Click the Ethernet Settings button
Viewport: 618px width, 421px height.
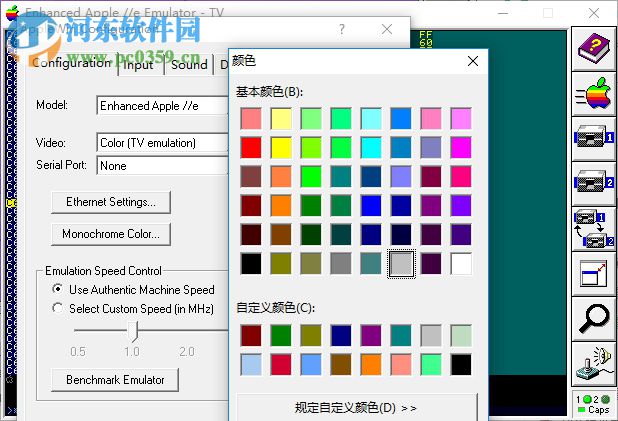pyautogui.click(x=111, y=202)
